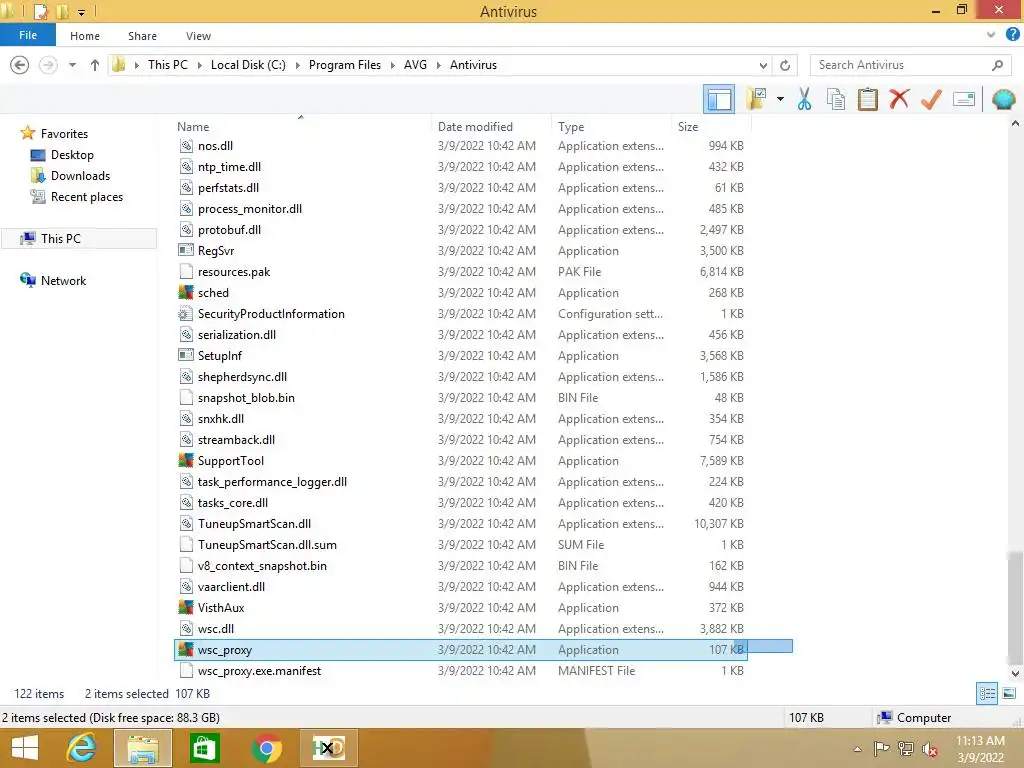
Task: Click Local Disk (C:) breadcrumb
Action: [248, 65]
